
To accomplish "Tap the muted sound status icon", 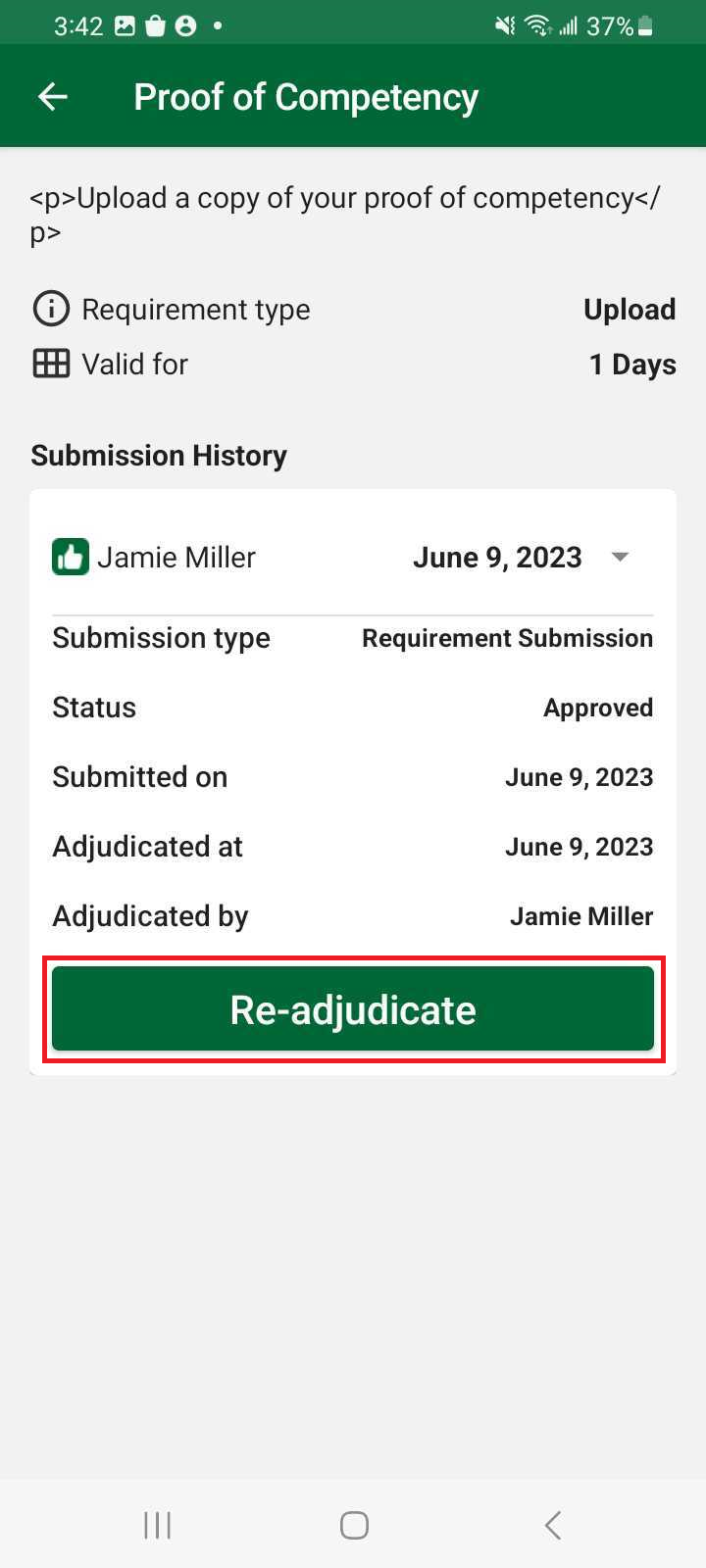I will pyautogui.click(x=505, y=26).
